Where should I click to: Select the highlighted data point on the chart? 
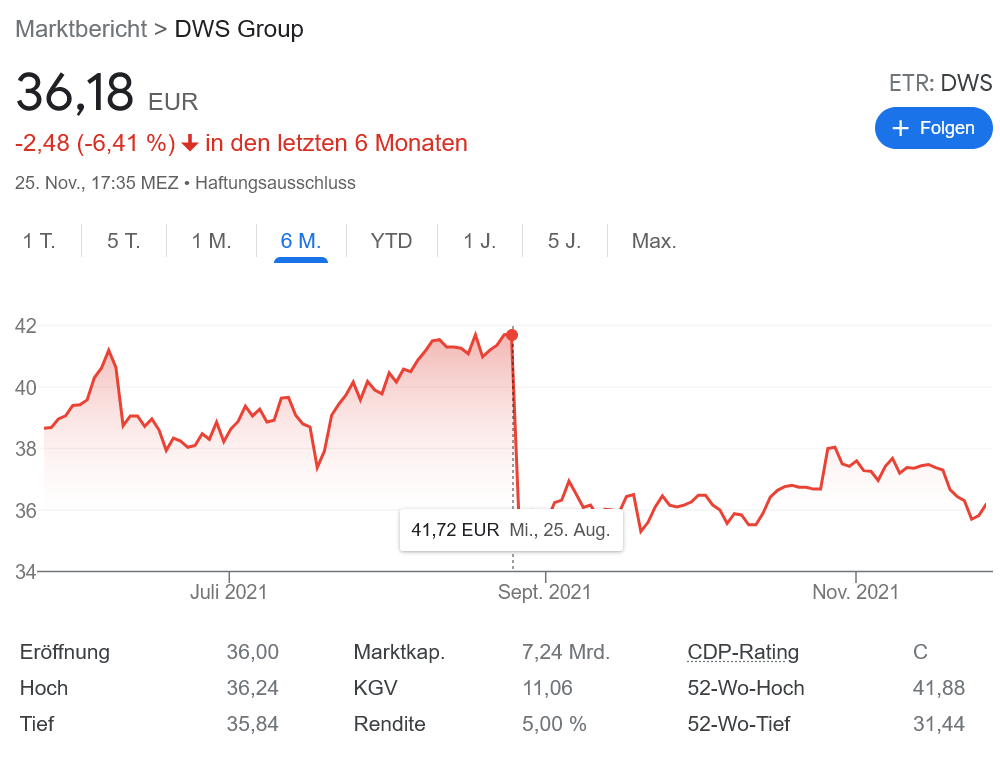click(x=511, y=336)
